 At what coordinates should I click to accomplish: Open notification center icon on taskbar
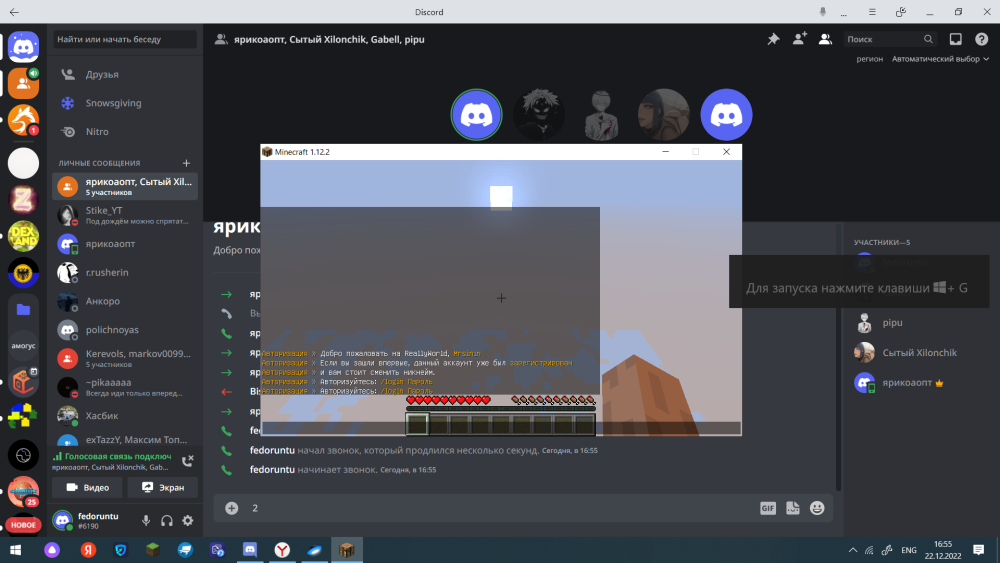[978, 550]
